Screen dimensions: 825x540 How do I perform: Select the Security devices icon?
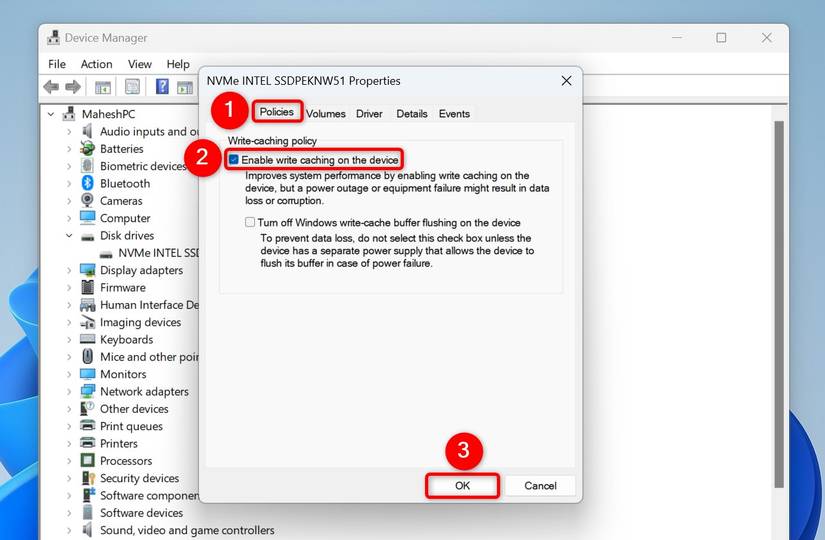click(x=87, y=478)
